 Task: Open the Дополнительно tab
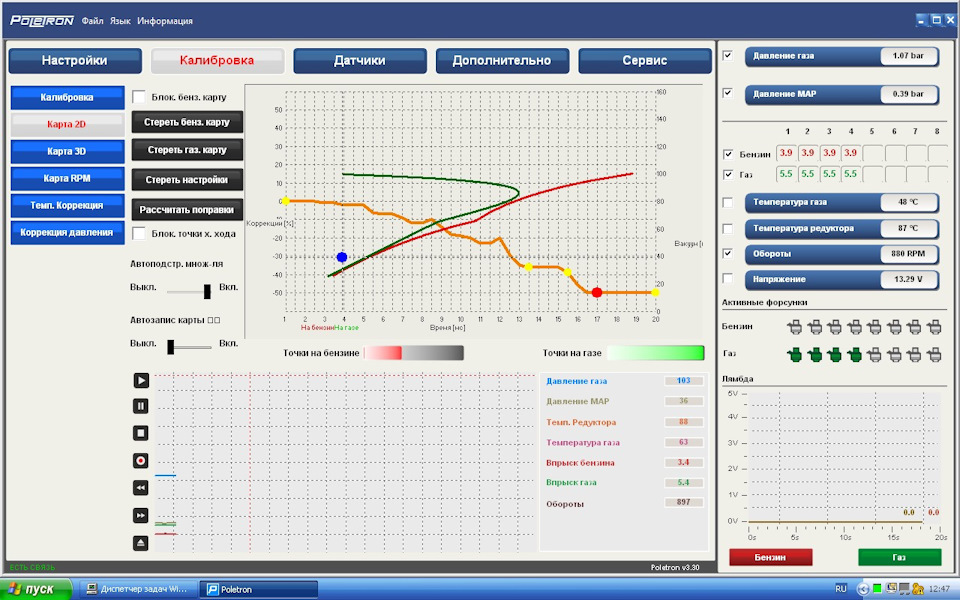click(502, 61)
